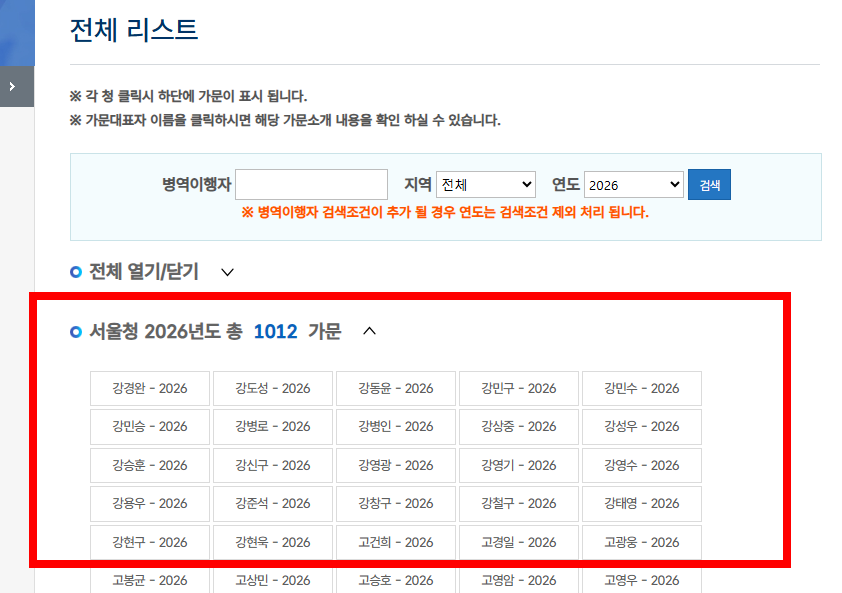
Task: Open 강경완 - 2026 family entry
Action: click(150, 388)
